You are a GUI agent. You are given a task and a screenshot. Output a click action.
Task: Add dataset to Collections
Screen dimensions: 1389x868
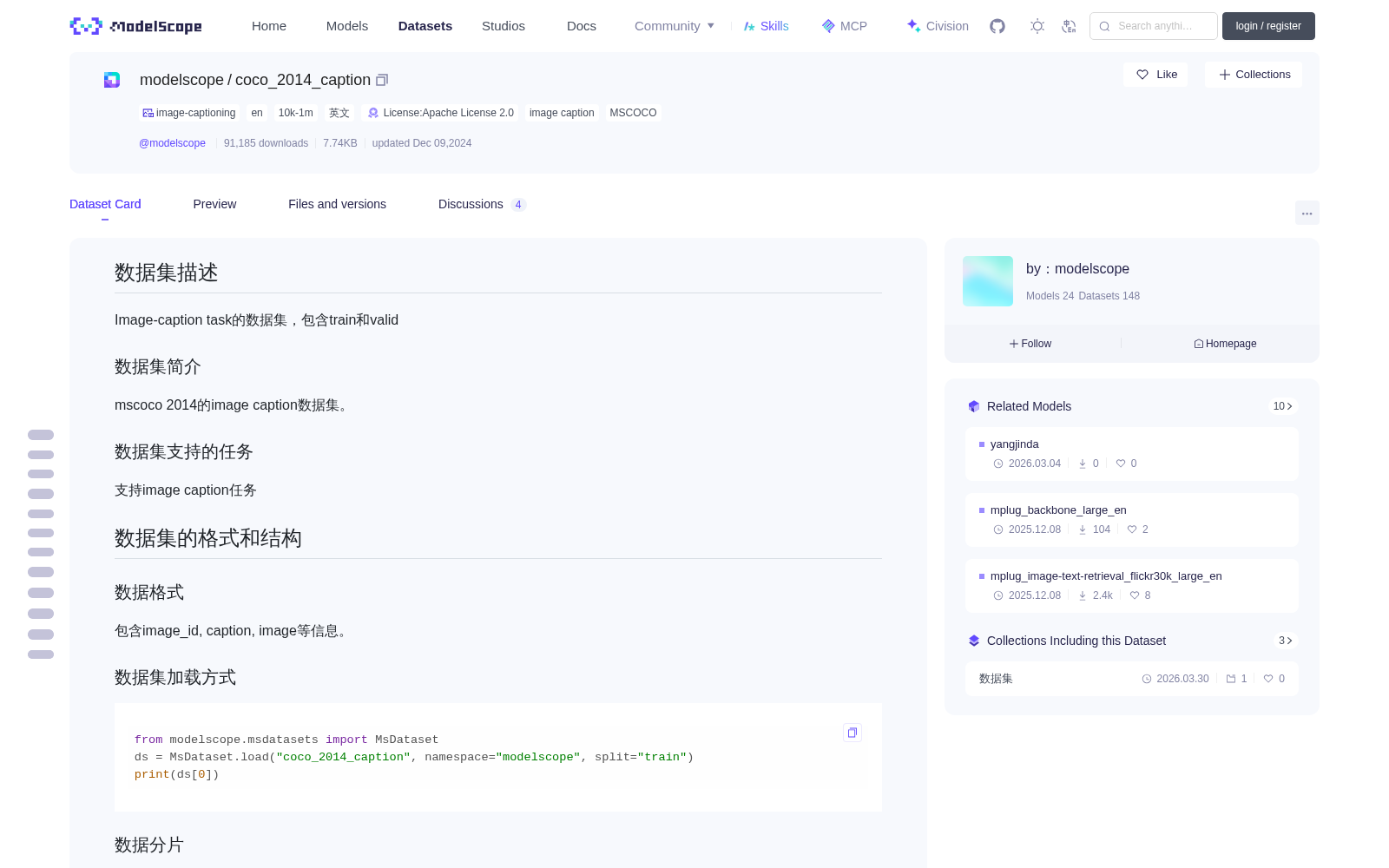[1254, 75]
